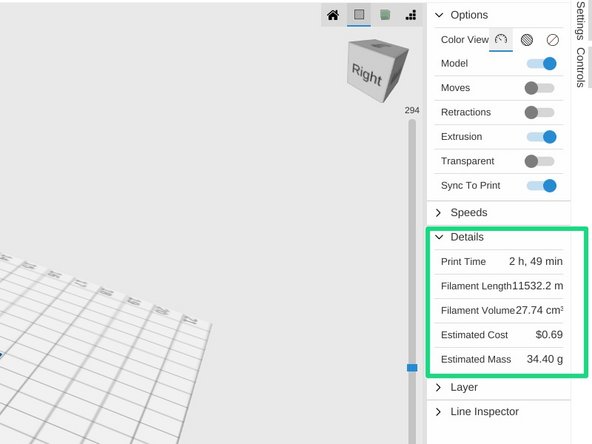Turn off the Model switch

coord(541,63)
